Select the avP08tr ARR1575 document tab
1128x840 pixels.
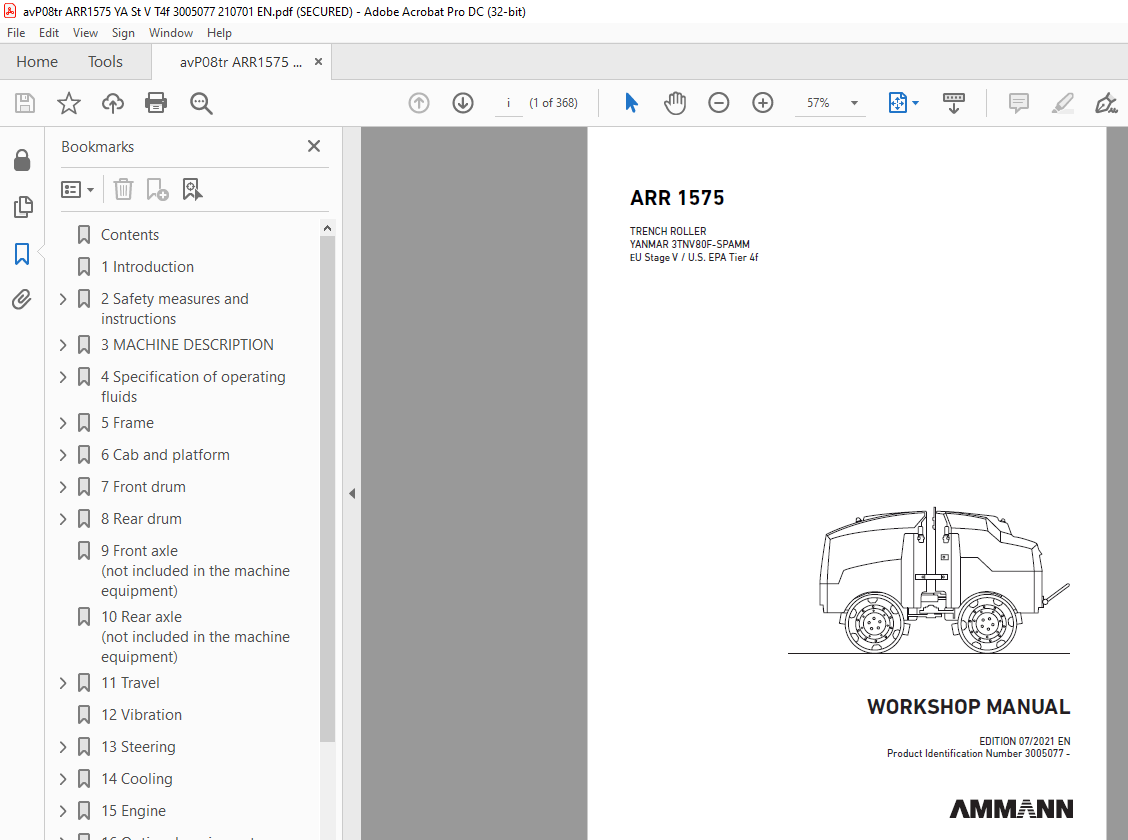240,63
